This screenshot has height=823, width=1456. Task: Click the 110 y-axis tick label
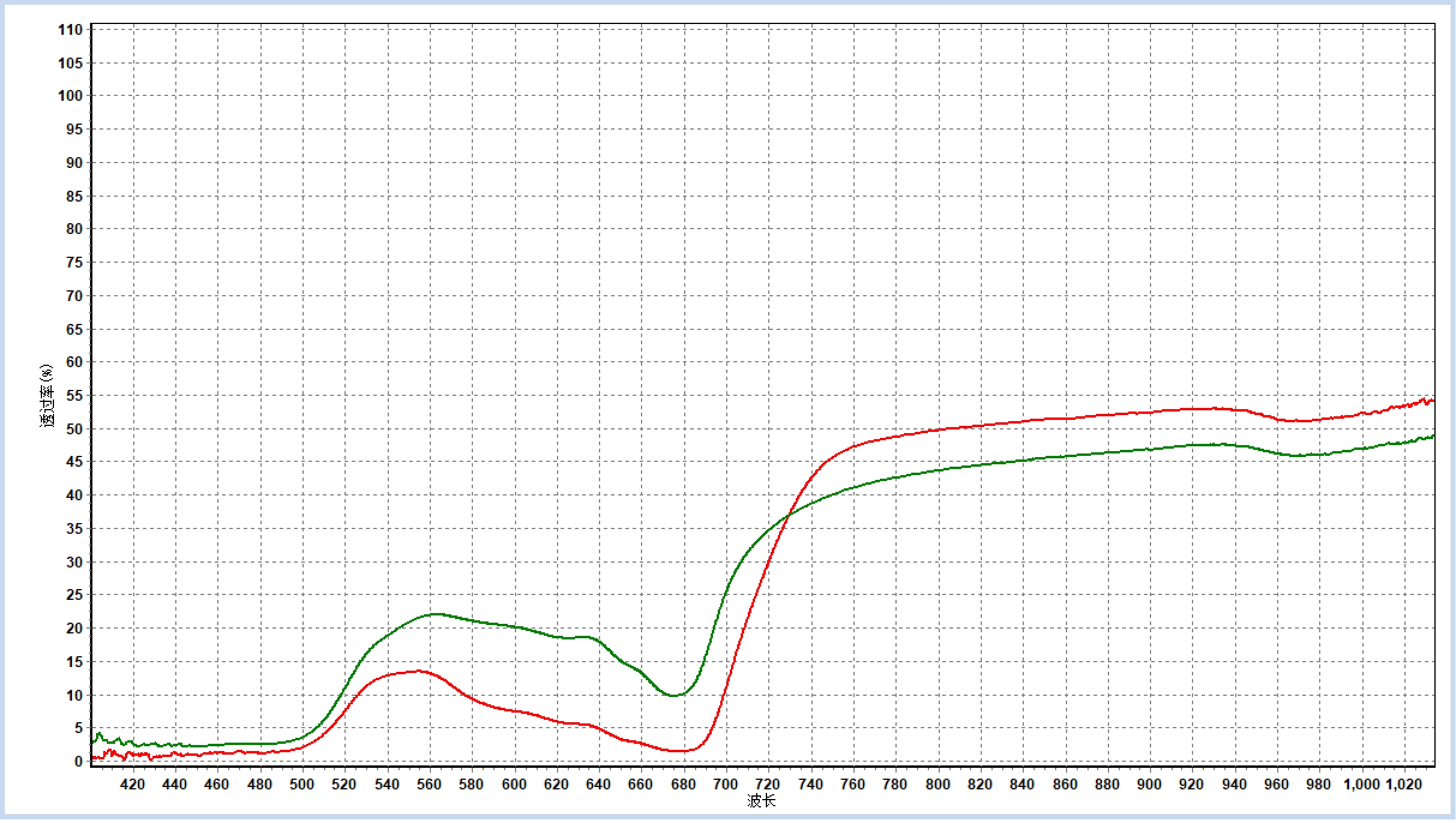pyautogui.click(x=70, y=29)
